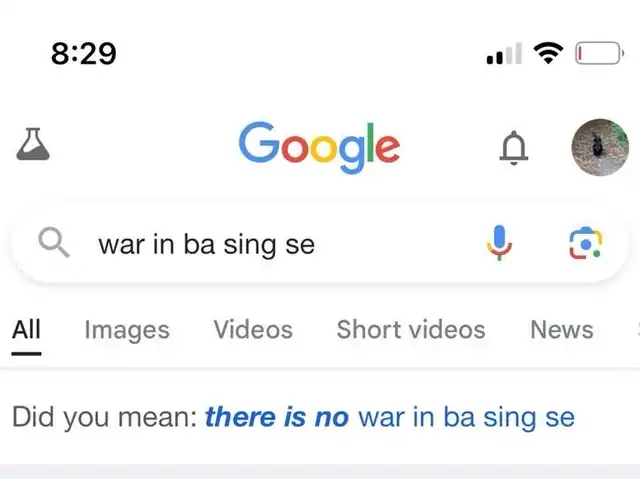
Task: Open Google Lens camera search
Action: click(586, 243)
